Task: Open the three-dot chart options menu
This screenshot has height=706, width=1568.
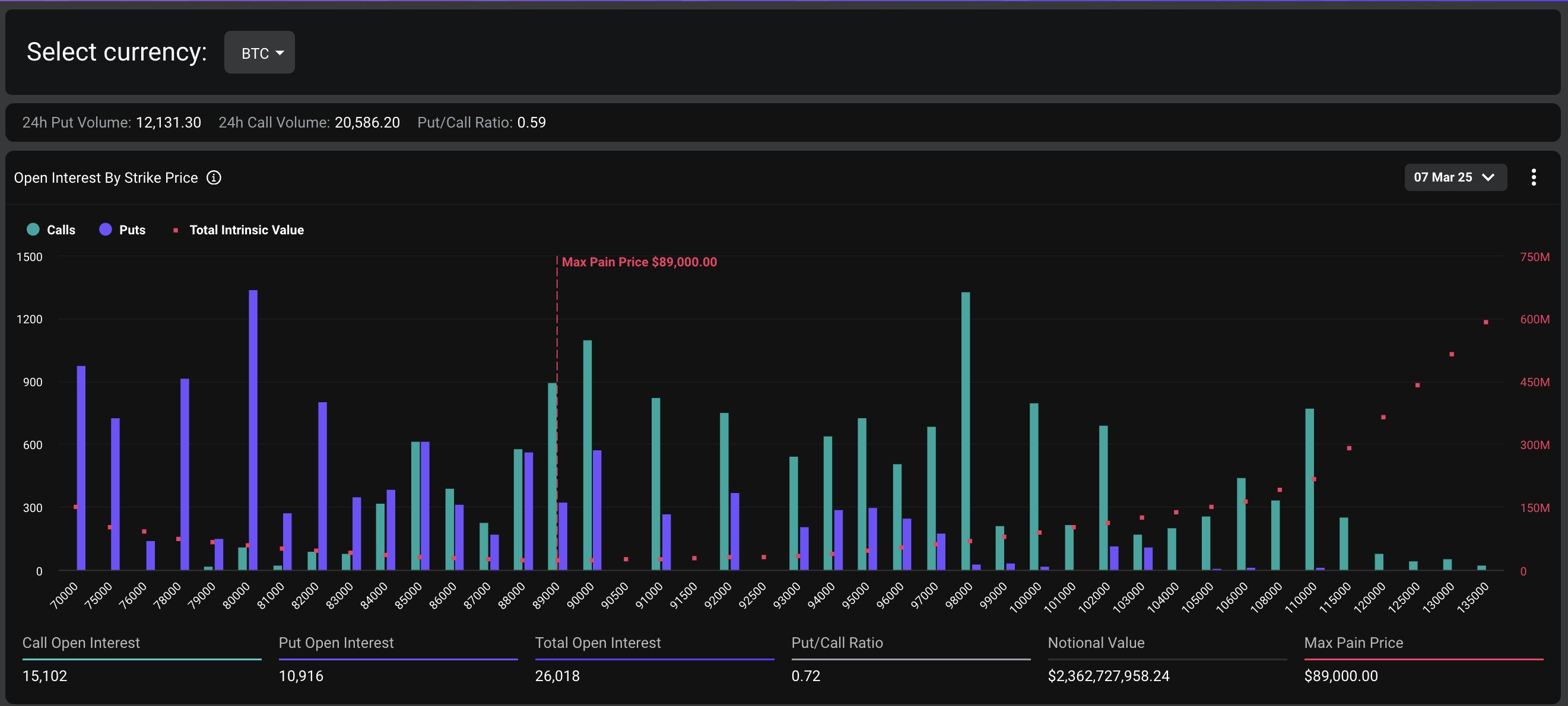Action: tap(1534, 177)
